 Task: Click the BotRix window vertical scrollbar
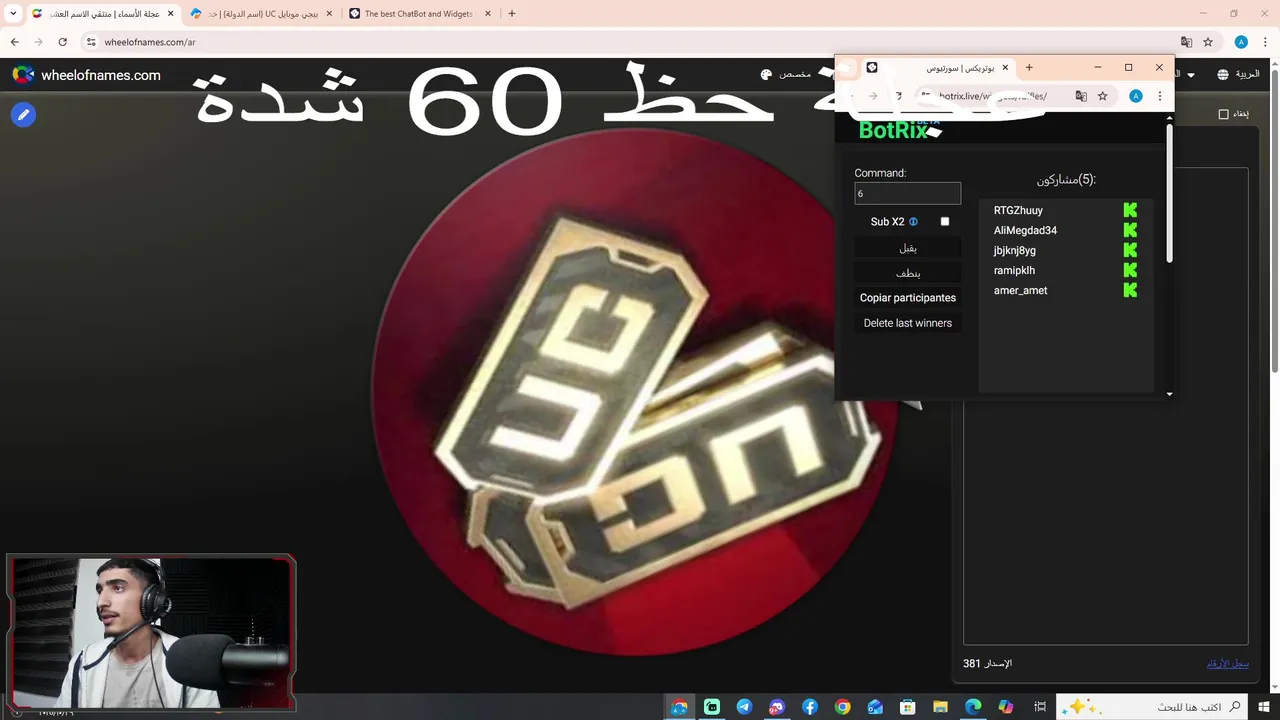(x=1170, y=195)
